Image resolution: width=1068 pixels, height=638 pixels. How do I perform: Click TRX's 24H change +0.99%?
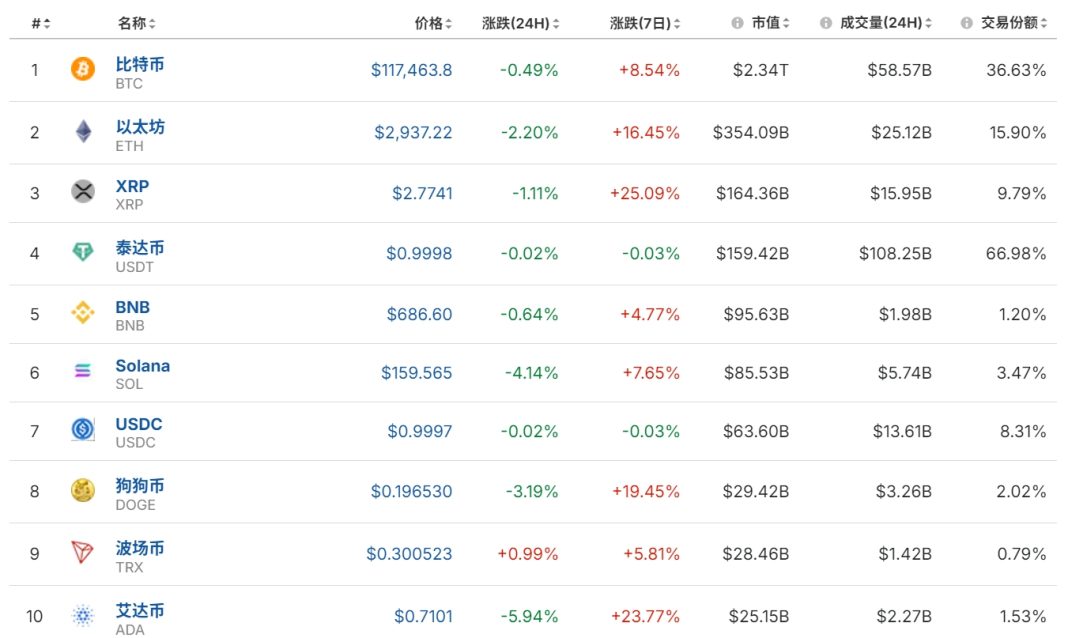point(528,554)
